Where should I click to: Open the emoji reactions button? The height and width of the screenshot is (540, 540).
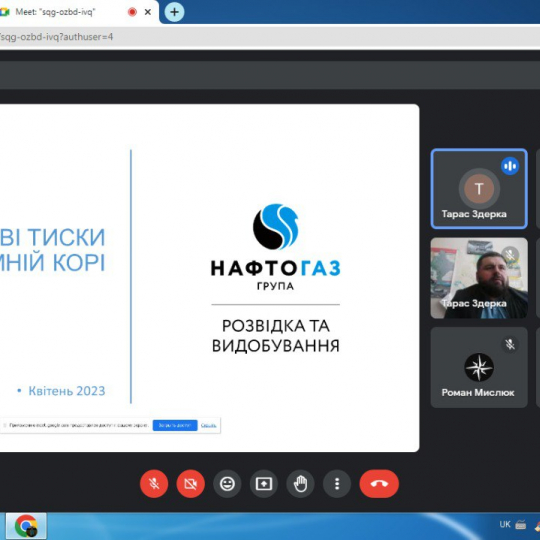tap(227, 484)
